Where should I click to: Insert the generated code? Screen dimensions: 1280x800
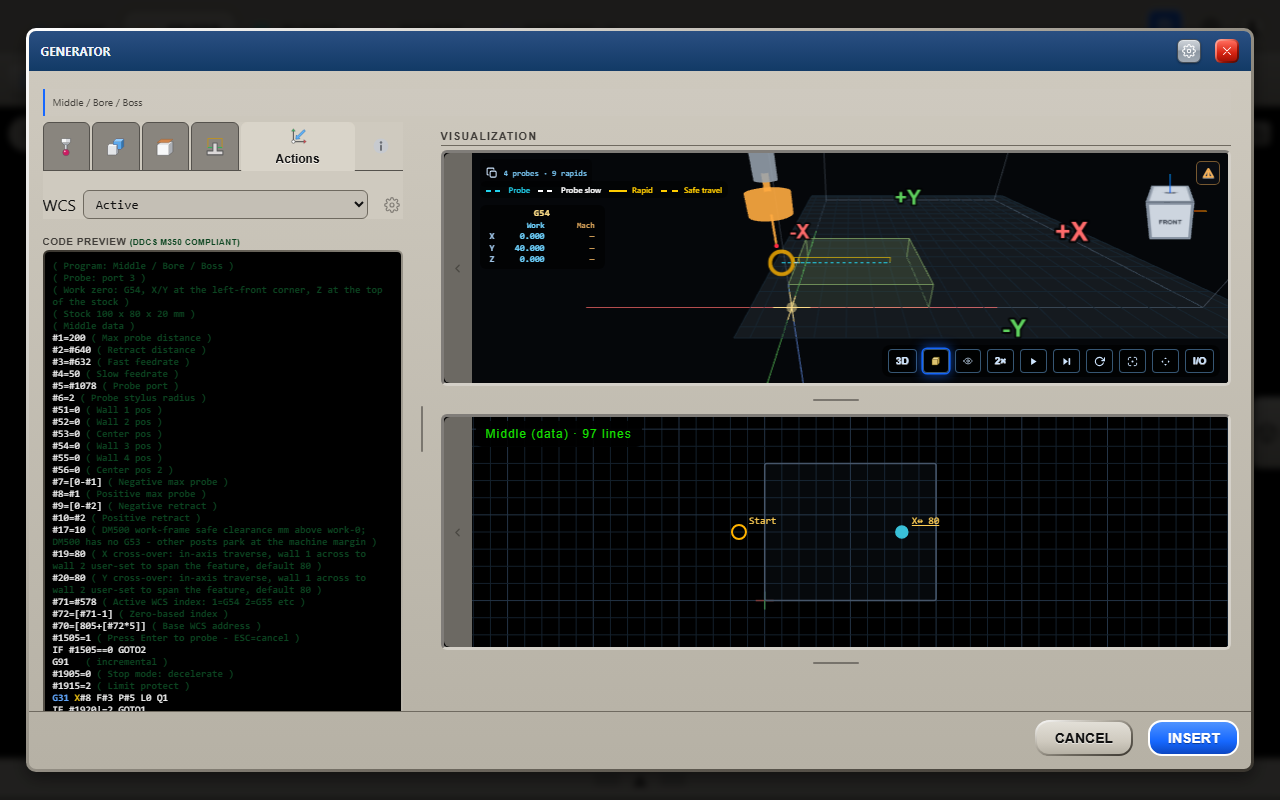coord(1193,738)
